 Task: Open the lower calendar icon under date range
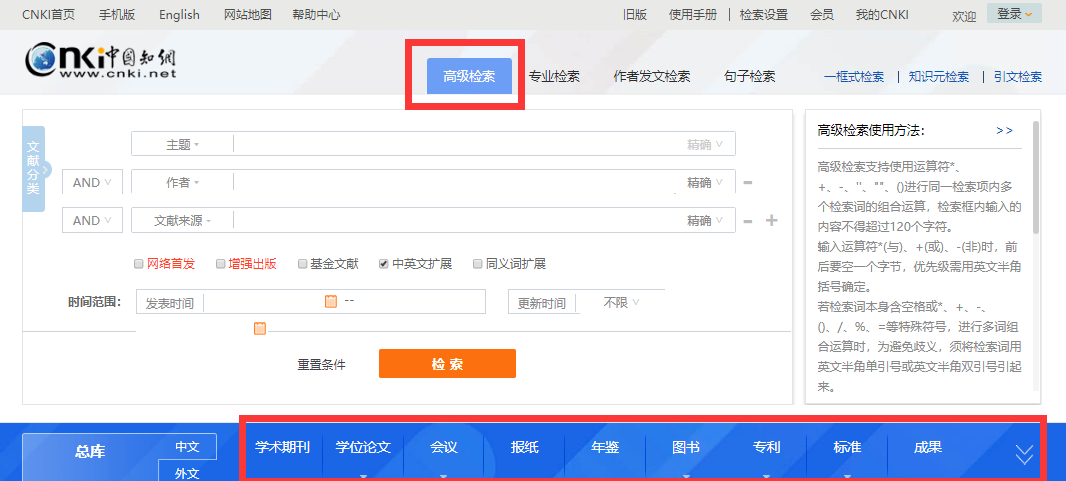click(x=260, y=329)
